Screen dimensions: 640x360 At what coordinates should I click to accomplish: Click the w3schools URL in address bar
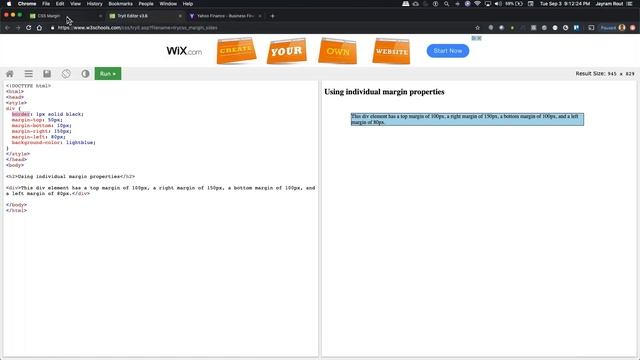point(138,28)
